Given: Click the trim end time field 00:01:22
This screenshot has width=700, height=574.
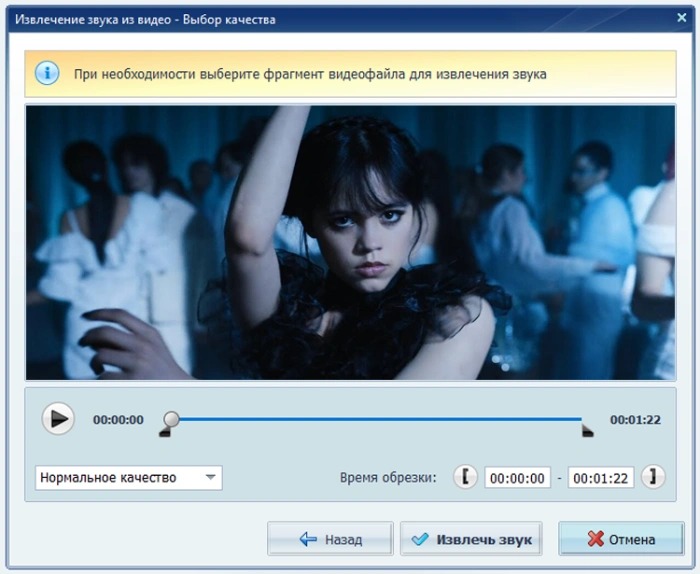Looking at the screenshot, I should click(x=601, y=478).
